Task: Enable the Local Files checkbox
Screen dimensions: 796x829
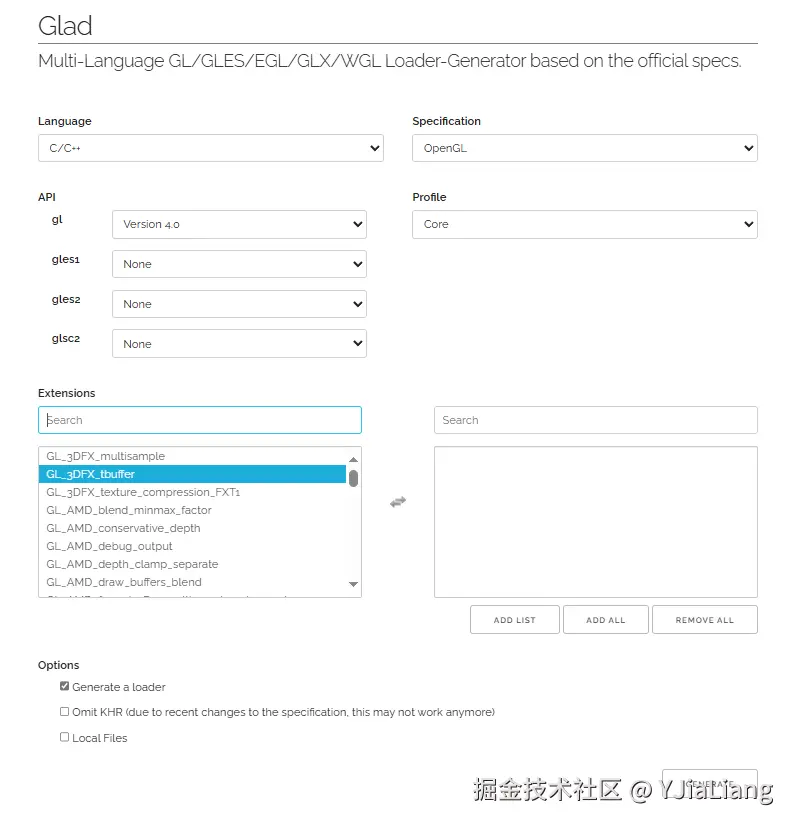Action: (x=64, y=736)
